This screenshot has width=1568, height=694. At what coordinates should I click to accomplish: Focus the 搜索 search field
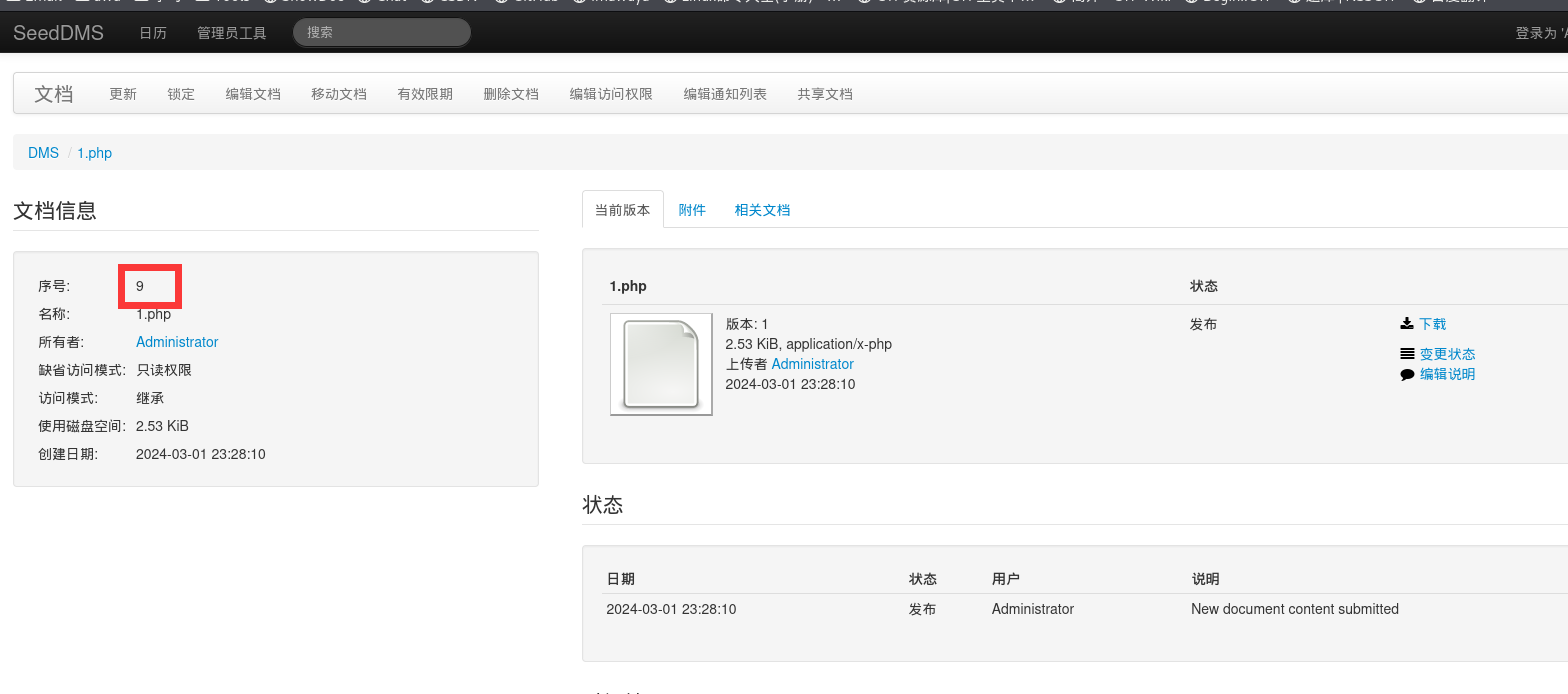[x=382, y=32]
